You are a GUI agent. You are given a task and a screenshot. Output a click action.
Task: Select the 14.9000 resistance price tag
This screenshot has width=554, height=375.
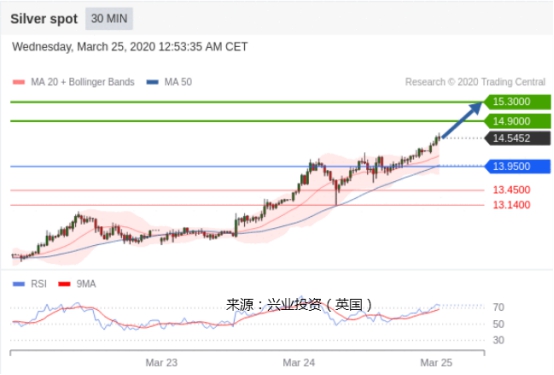(517, 121)
